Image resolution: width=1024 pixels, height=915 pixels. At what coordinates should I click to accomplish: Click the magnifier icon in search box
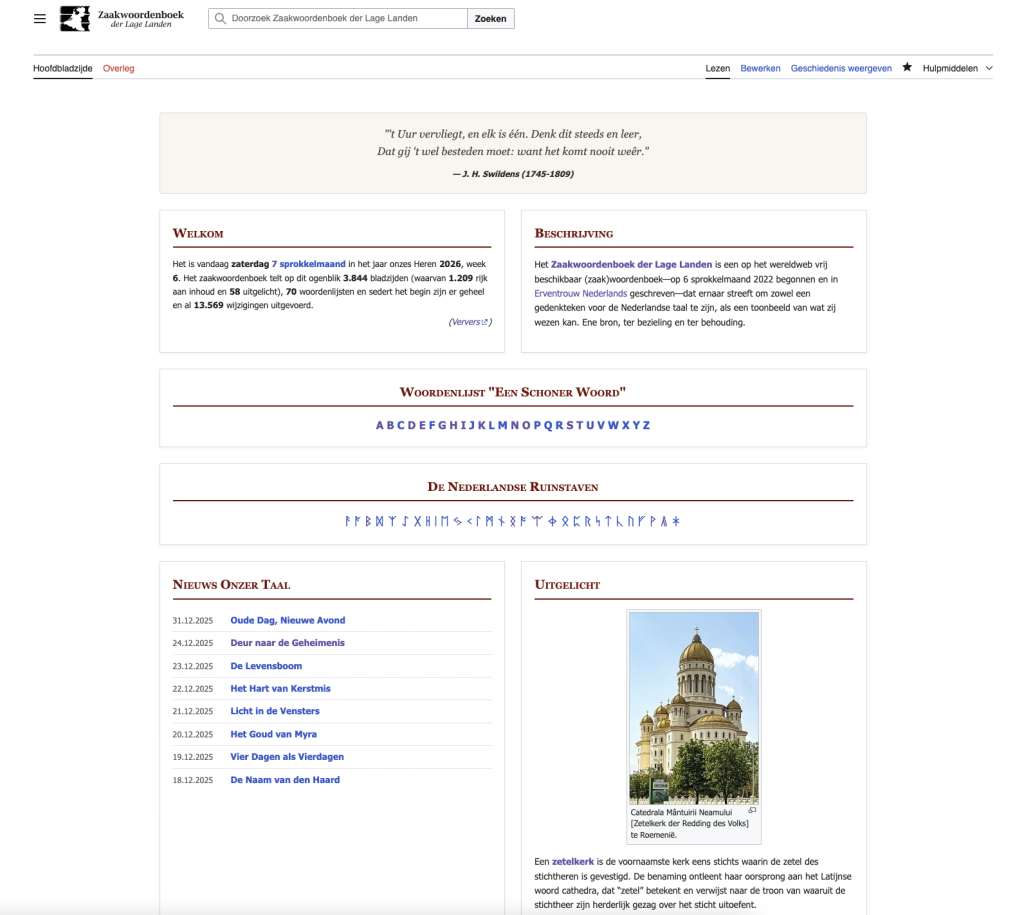(219, 19)
